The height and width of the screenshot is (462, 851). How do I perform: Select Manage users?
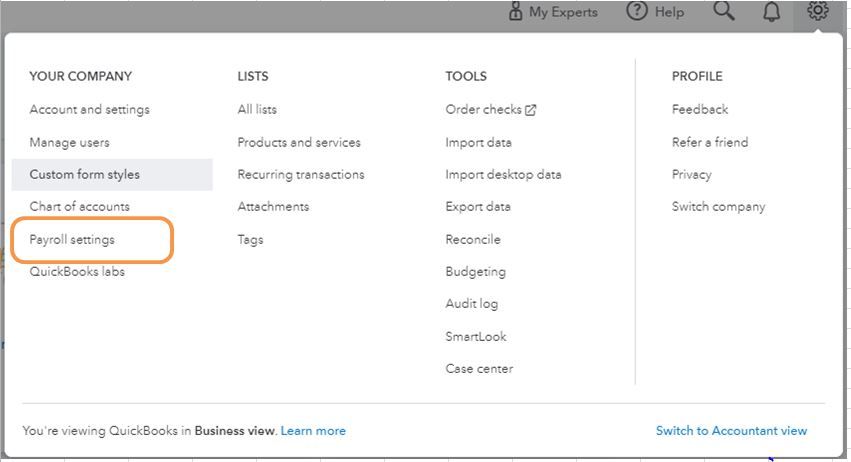tap(69, 143)
